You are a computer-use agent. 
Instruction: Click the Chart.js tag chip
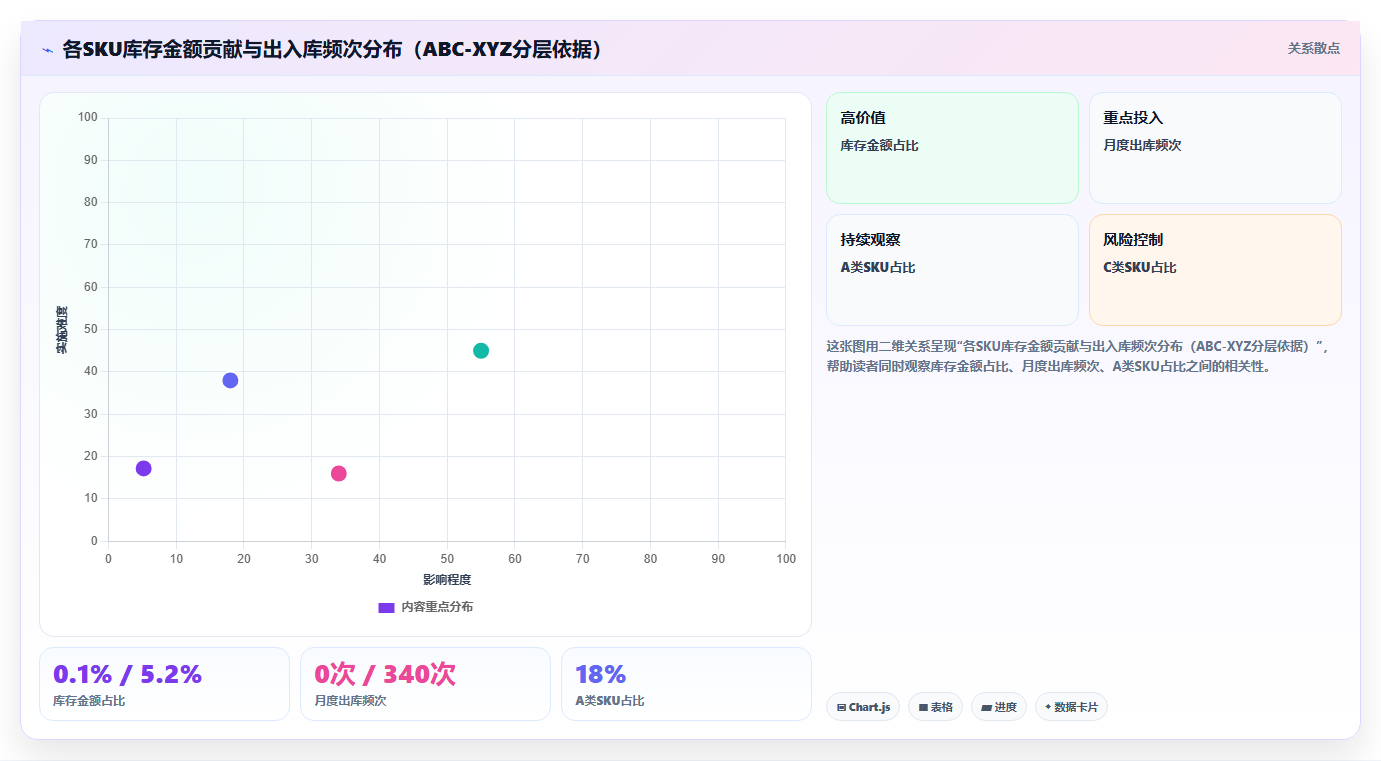tap(863, 707)
